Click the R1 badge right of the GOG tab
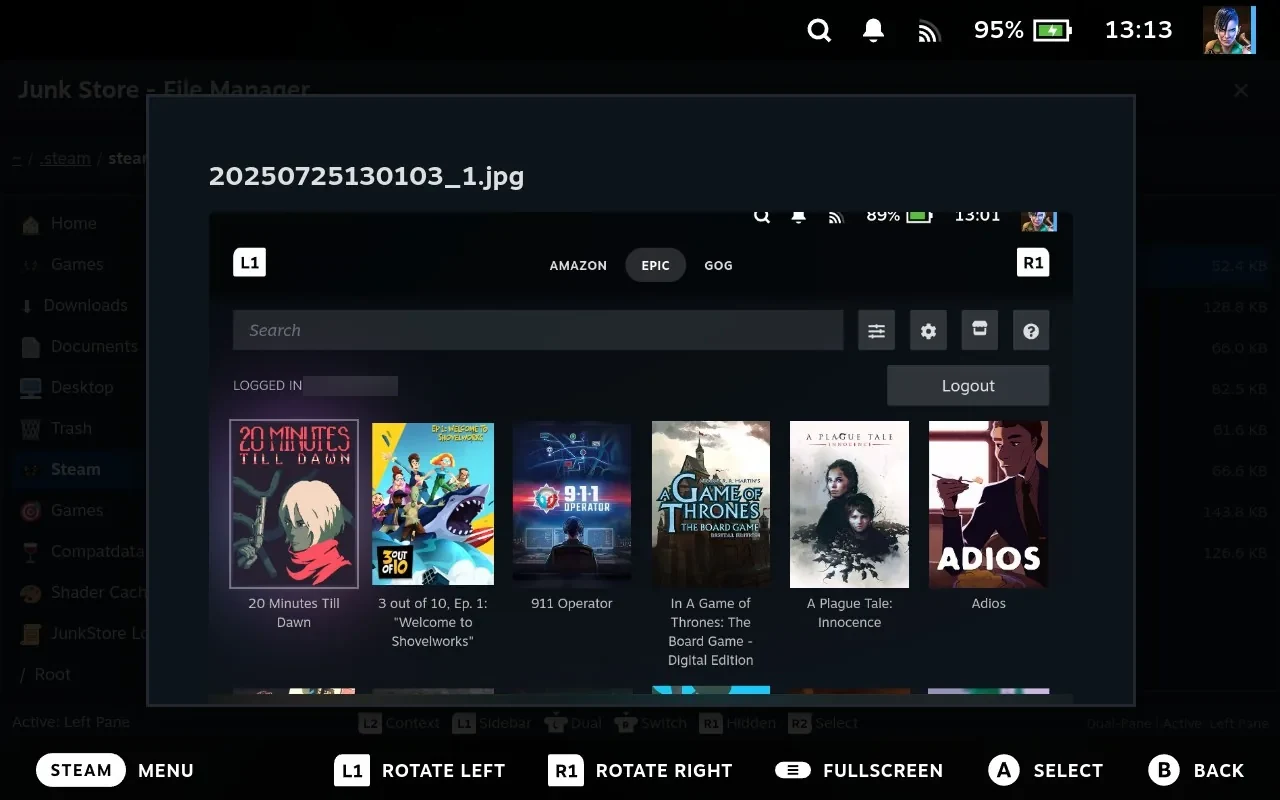This screenshot has width=1280, height=800. coord(1033,263)
